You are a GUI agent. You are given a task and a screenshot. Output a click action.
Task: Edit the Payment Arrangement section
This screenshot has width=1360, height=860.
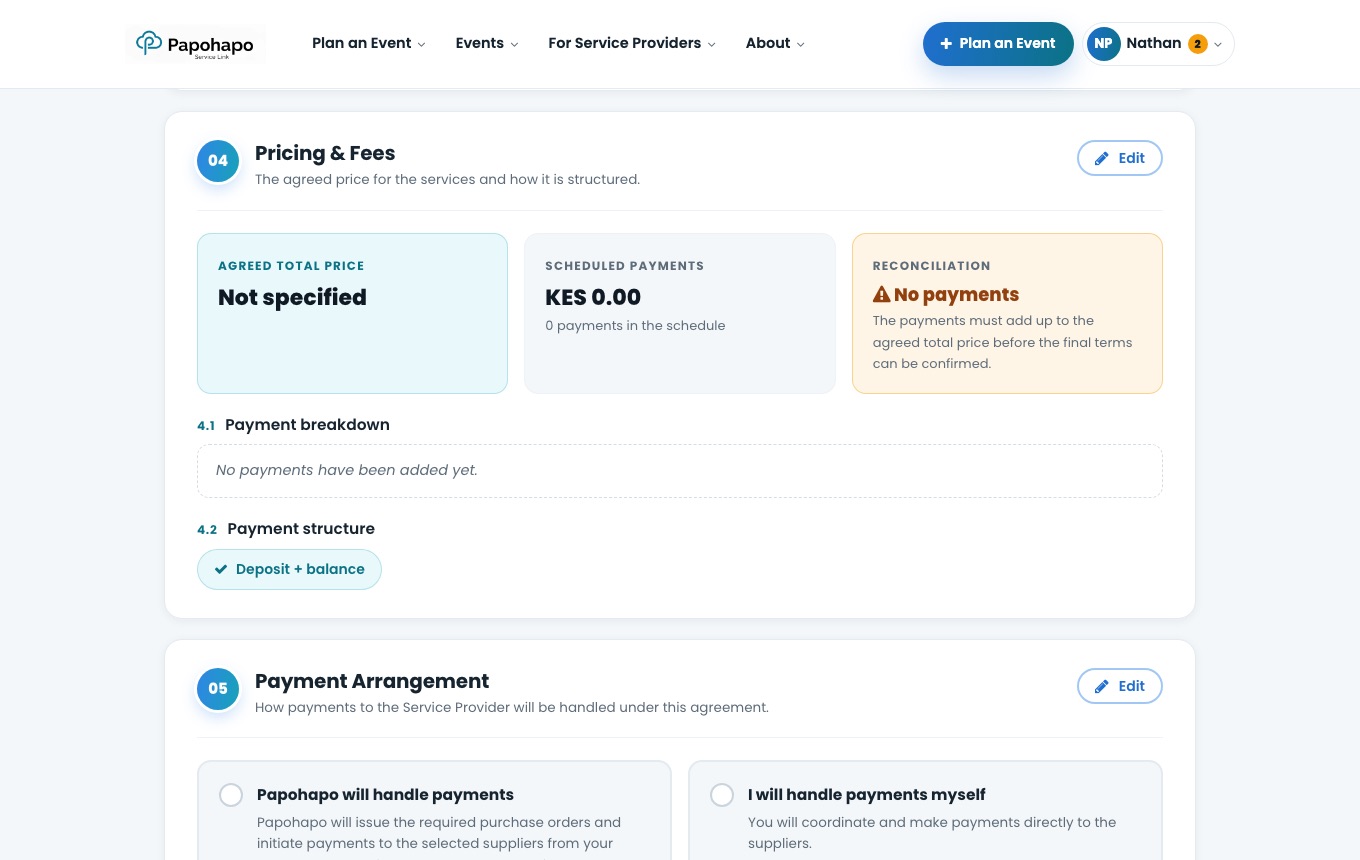[1120, 686]
